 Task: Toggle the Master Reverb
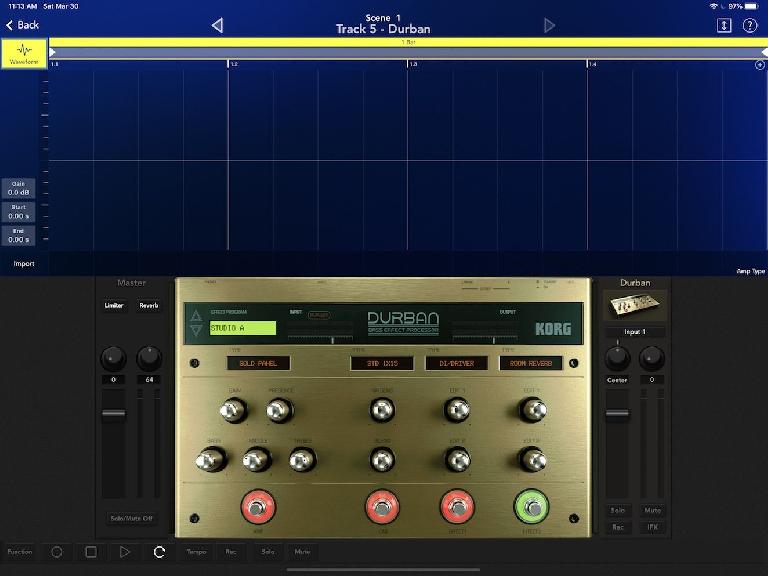coord(149,306)
